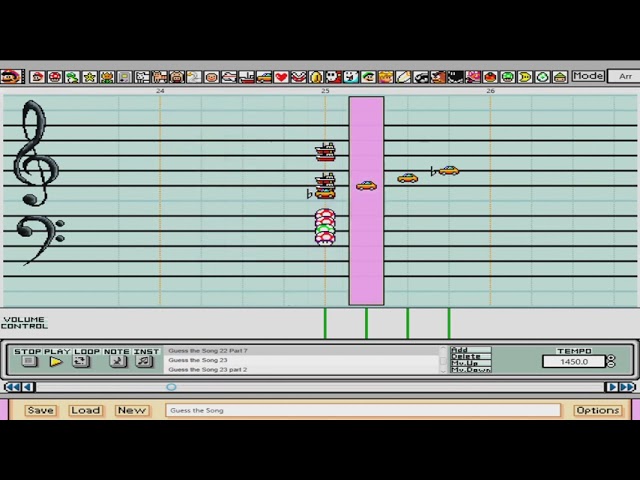
Task: Select the Baby Face instrument
Action: 211,77
